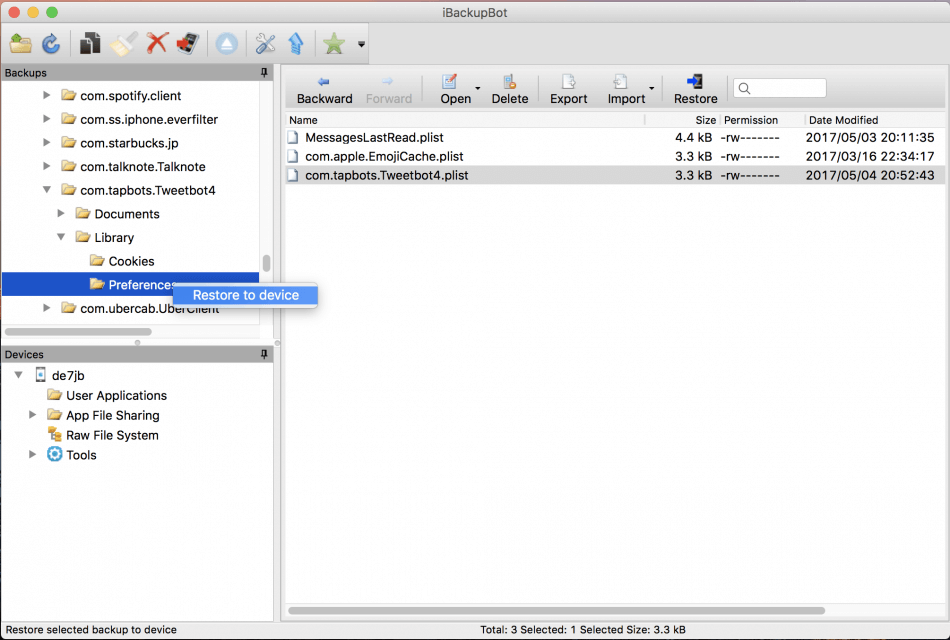Click the tools wrench toolbar icon

pyautogui.click(x=265, y=44)
